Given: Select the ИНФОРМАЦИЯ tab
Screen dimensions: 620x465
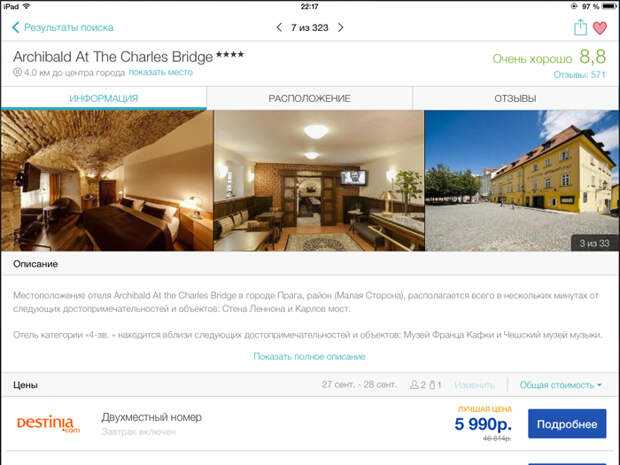Looking at the screenshot, I should pyautogui.click(x=104, y=98).
